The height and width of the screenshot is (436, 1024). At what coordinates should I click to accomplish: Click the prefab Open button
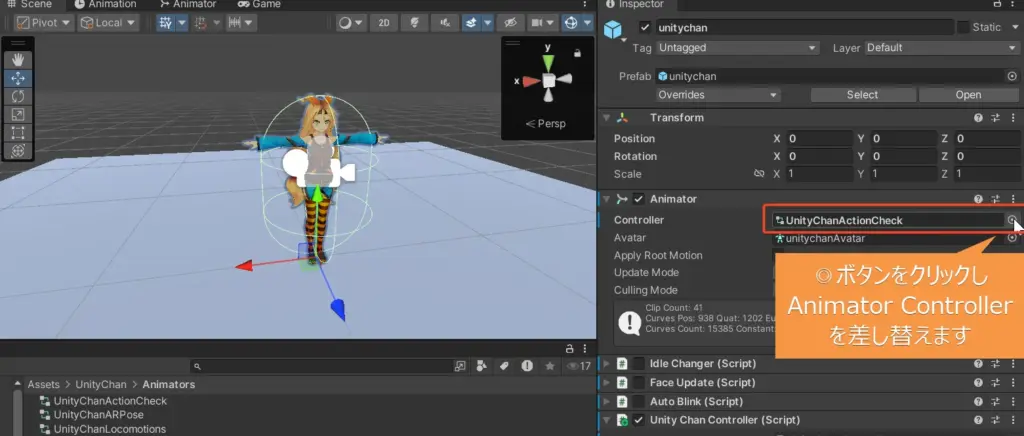pyautogui.click(x=968, y=95)
